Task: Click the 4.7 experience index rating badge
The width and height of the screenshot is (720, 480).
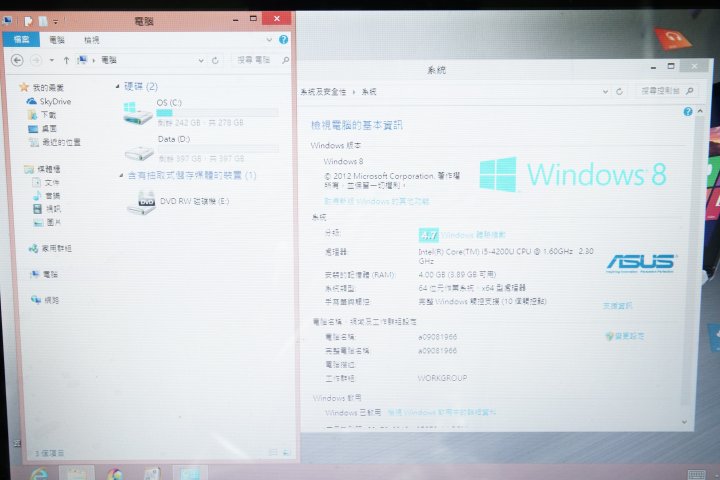Action: click(x=428, y=235)
